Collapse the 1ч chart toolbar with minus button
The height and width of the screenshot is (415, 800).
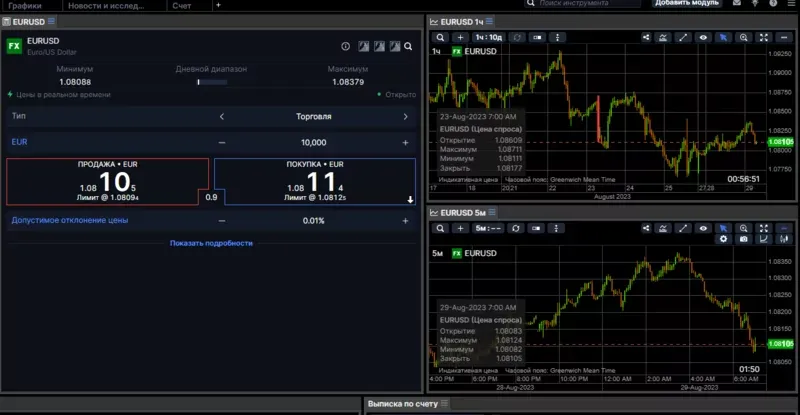click(x=784, y=37)
